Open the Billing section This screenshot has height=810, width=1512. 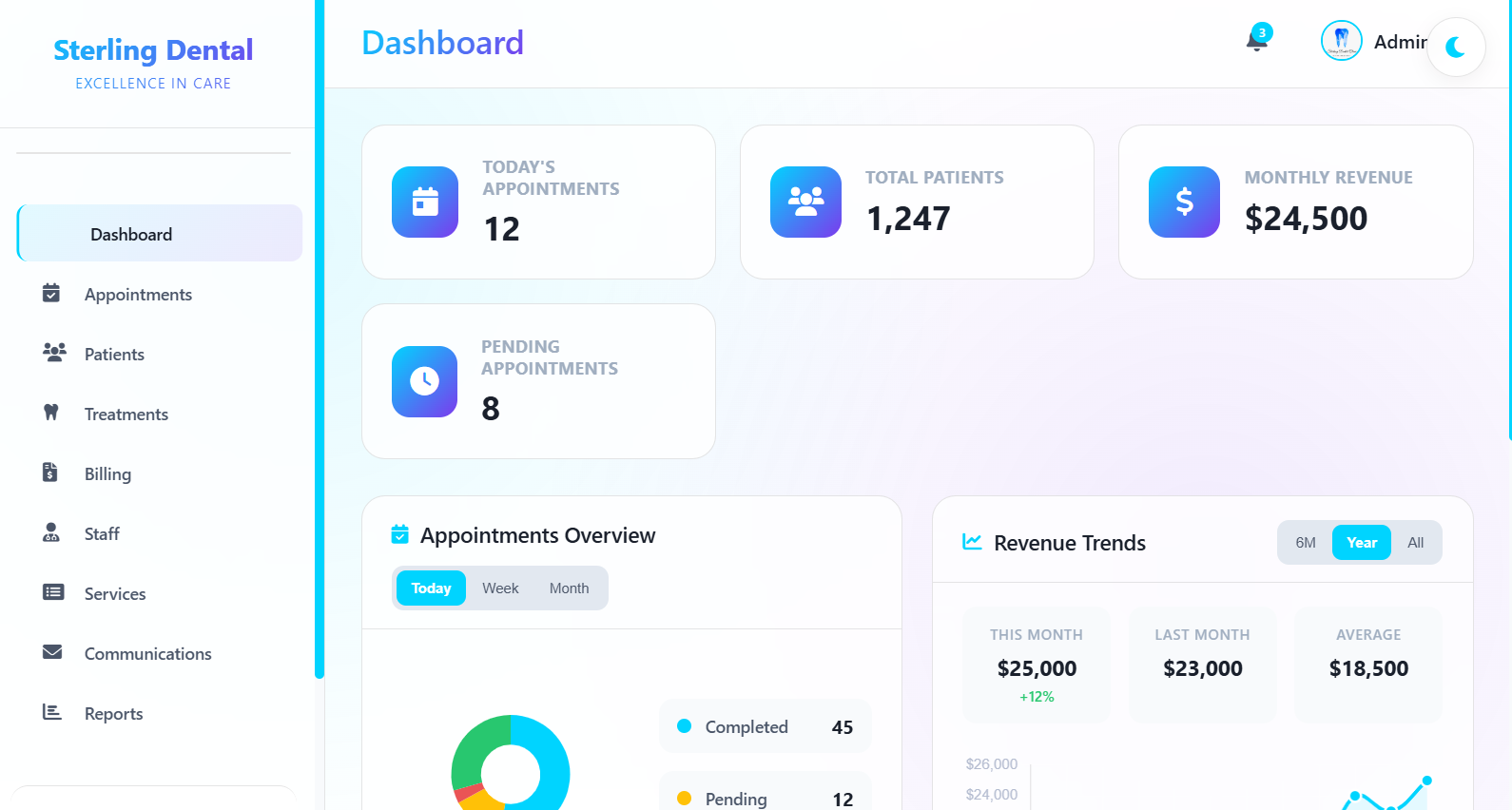[160, 473]
